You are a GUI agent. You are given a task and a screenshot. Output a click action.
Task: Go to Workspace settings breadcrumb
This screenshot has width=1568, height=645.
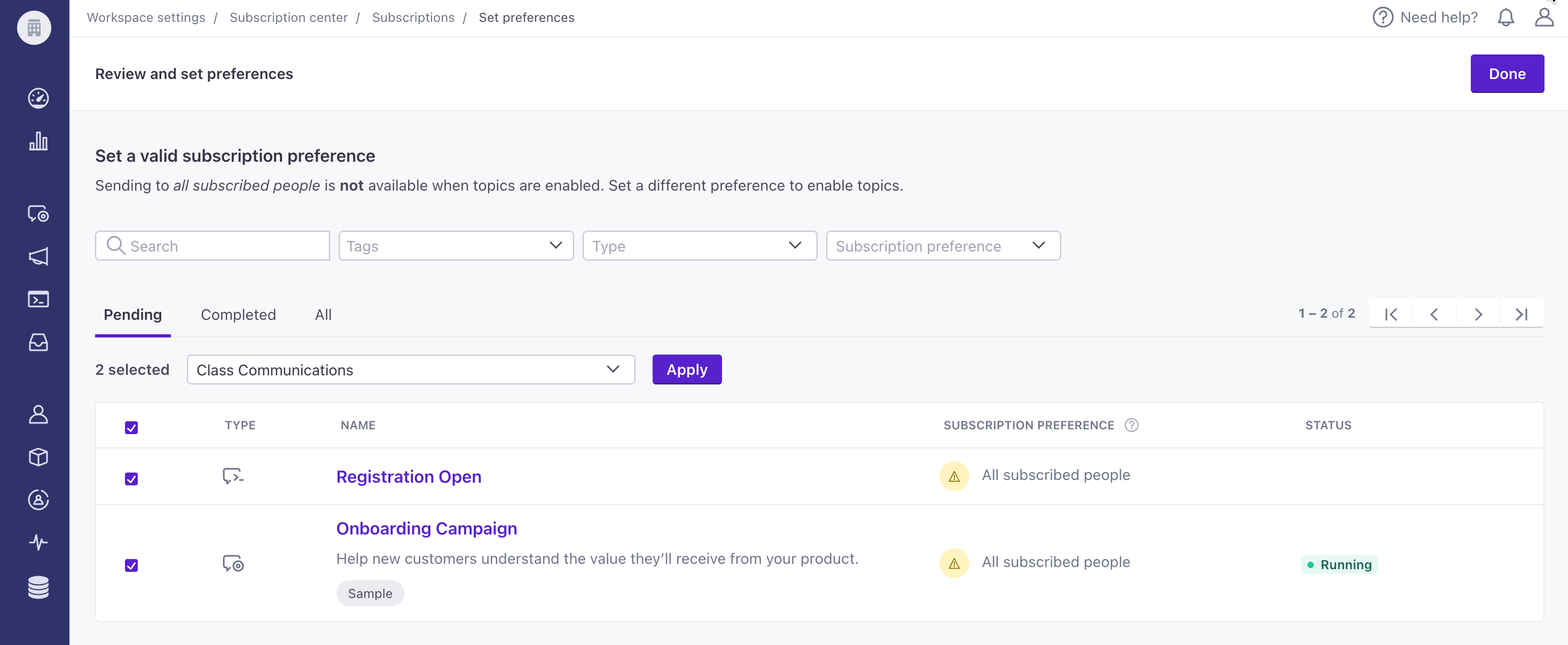146,17
